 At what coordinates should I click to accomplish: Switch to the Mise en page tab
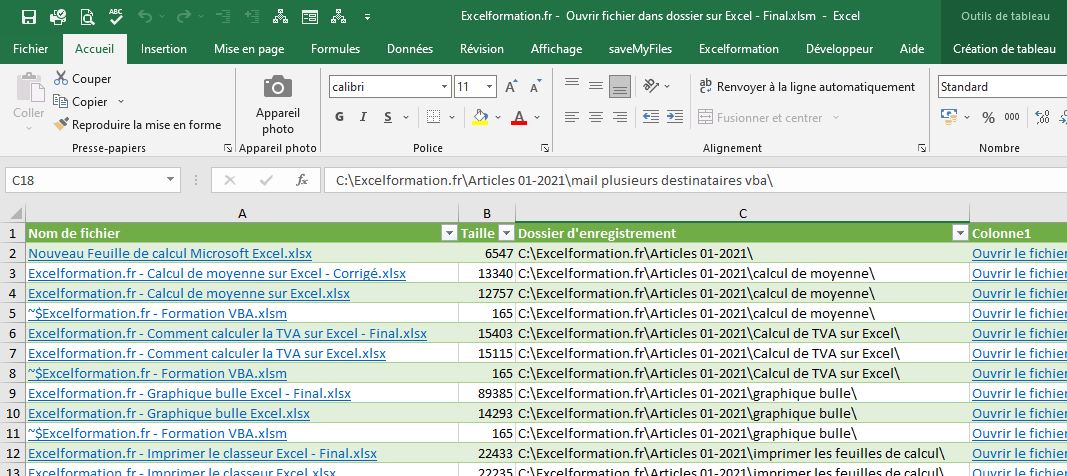249,49
